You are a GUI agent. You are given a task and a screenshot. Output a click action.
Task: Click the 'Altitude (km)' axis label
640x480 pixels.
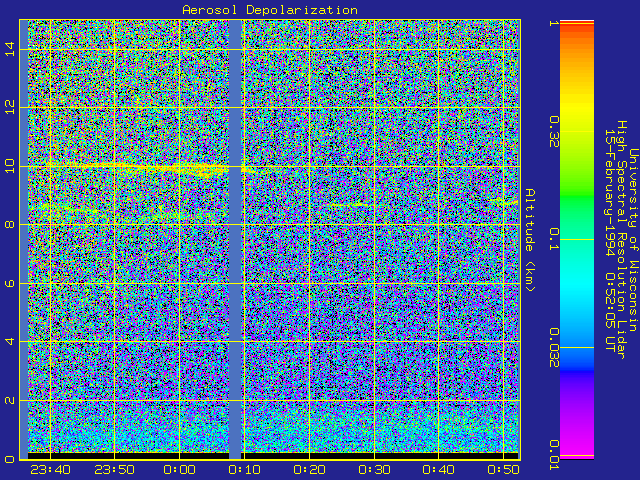click(529, 240)
